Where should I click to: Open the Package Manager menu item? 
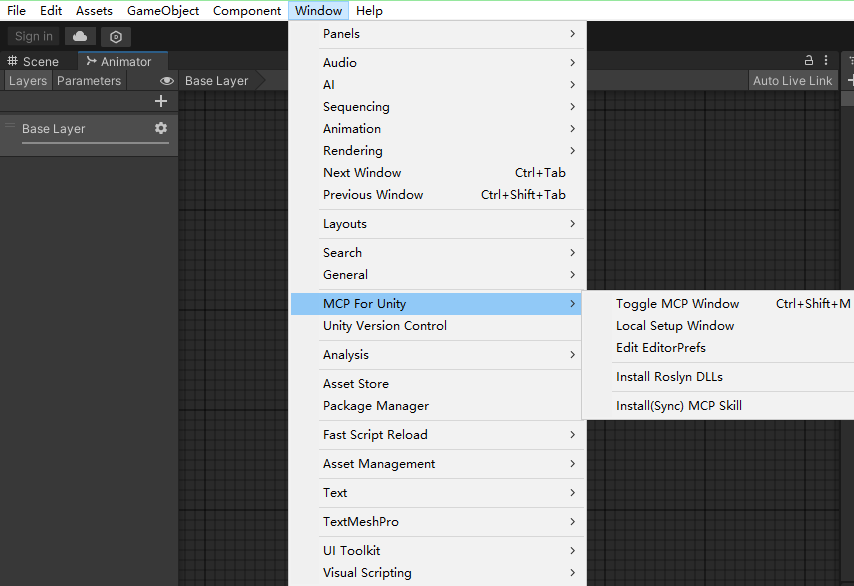[376, 406]
